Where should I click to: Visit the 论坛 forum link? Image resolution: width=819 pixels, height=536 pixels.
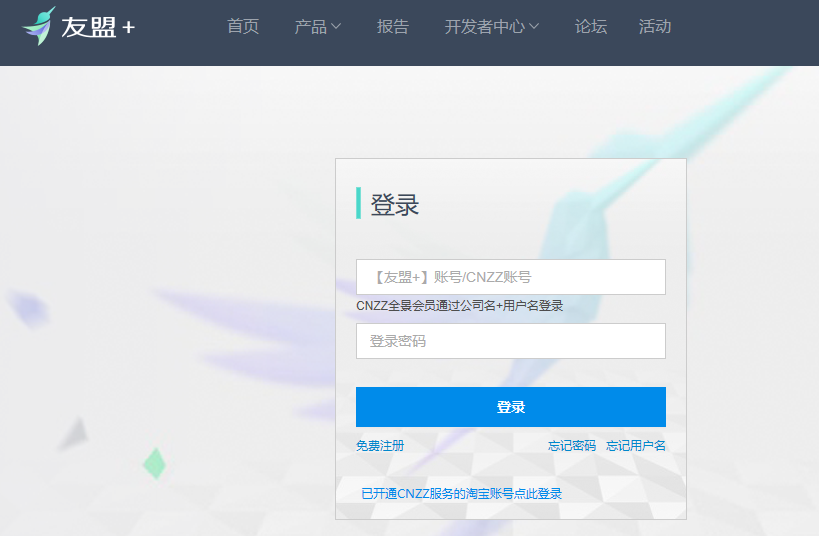tap(591, 27)
